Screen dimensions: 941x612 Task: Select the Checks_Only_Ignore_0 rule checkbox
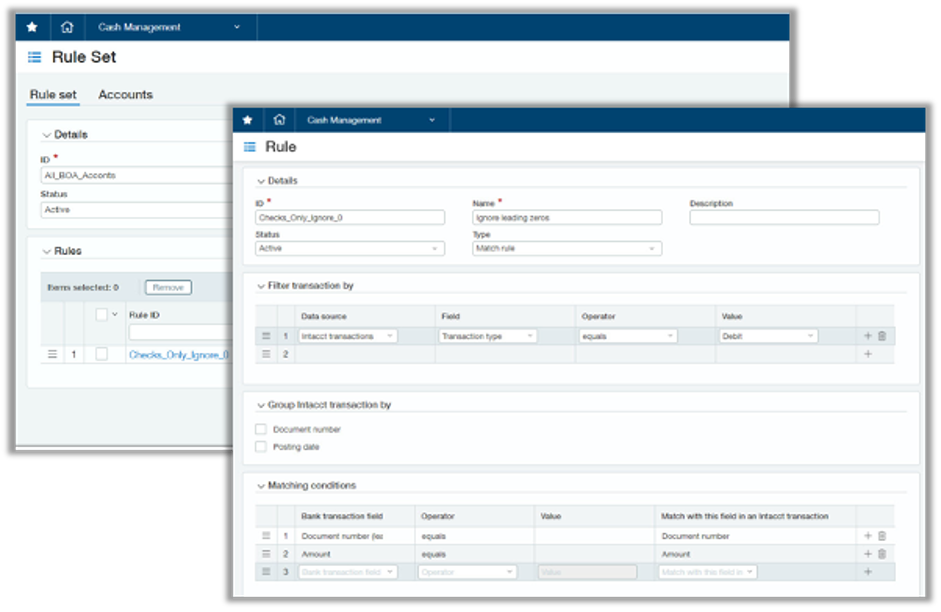click(101, 354)
